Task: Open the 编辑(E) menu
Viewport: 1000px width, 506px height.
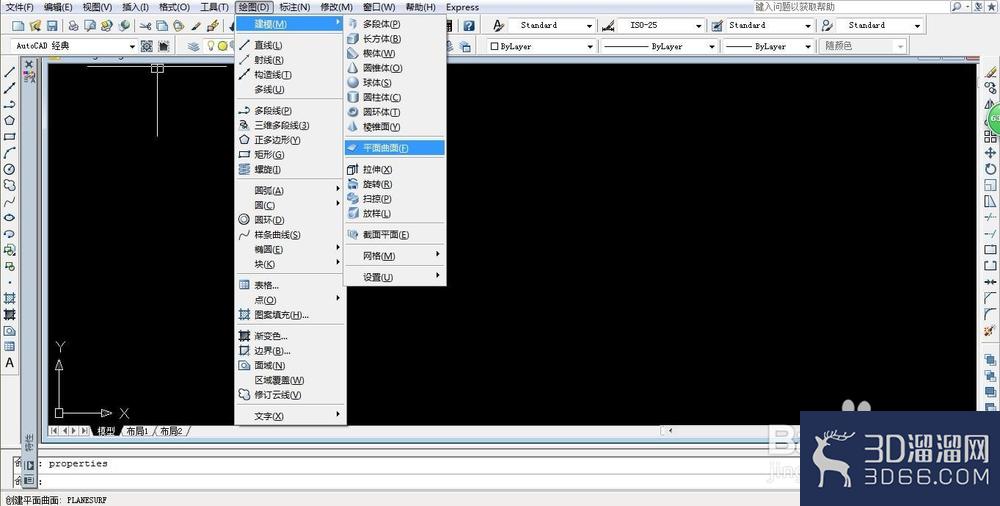Action: (x=58, y=7)
